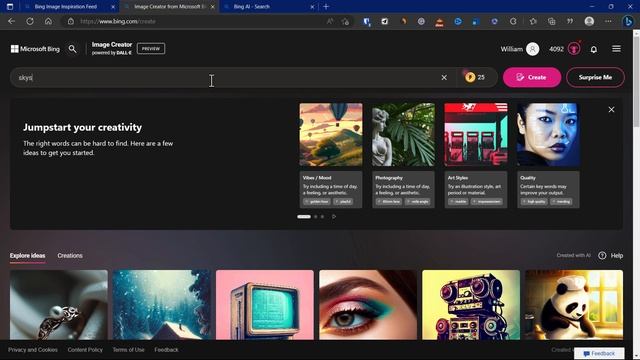Screen dimensions: 640x360
Task: Open Privacy and Cookies link
Action: (33, 350)
